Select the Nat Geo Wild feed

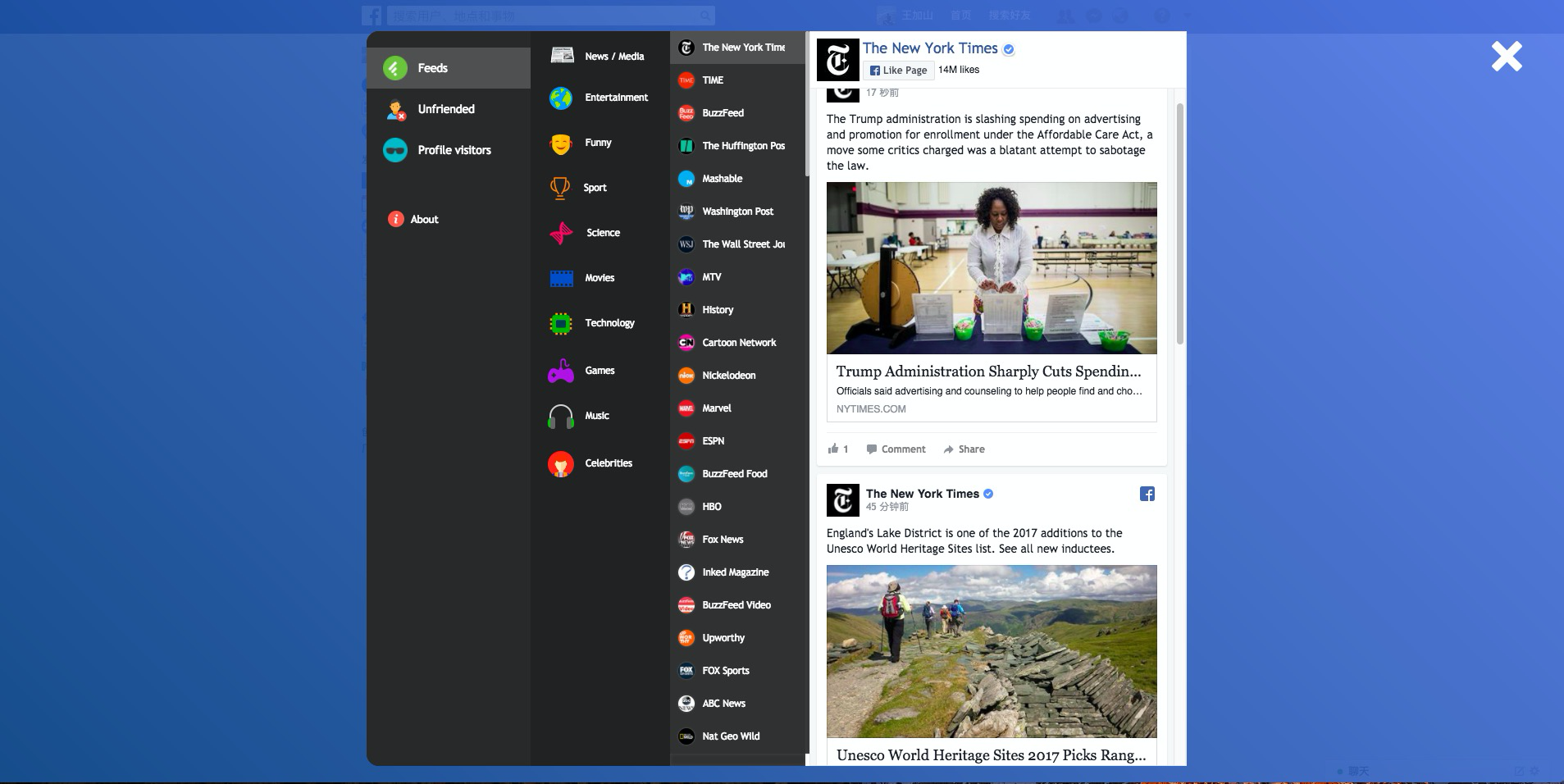tap(737, 736)
